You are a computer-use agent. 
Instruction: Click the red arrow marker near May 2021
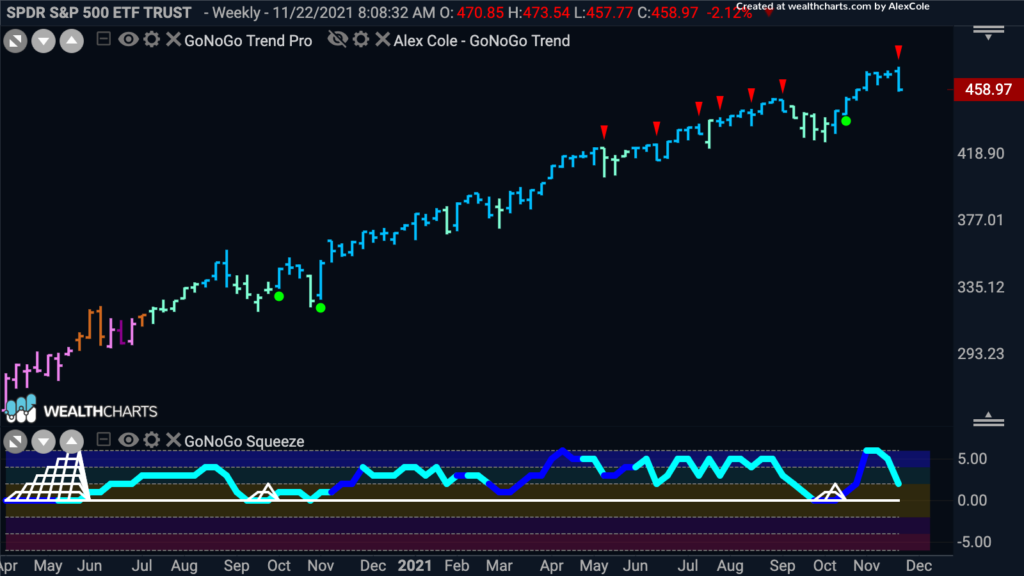point(604,132)
